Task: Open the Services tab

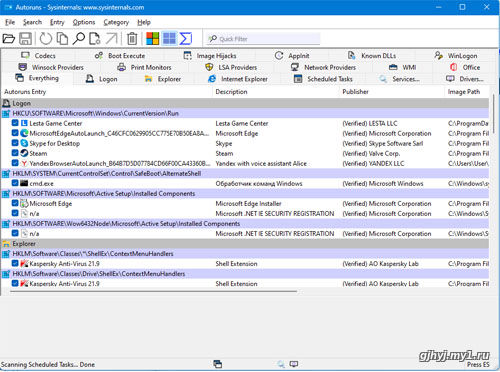Action: [x=399, y=79]
